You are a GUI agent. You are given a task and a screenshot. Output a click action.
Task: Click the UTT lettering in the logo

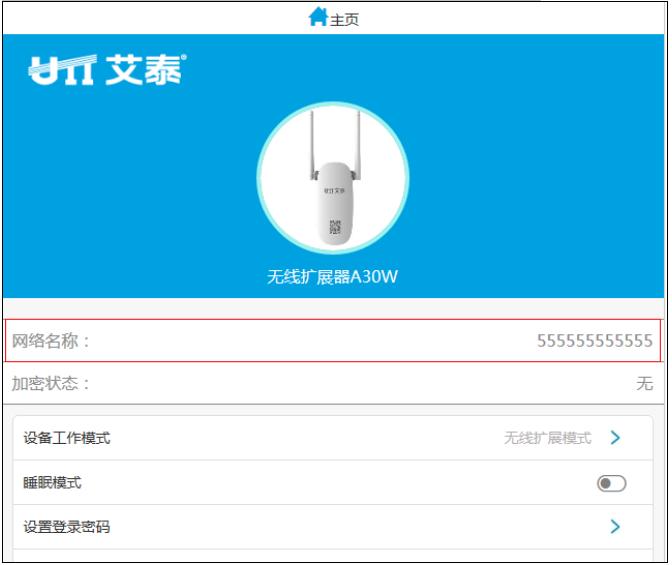[x=62, y=70]
